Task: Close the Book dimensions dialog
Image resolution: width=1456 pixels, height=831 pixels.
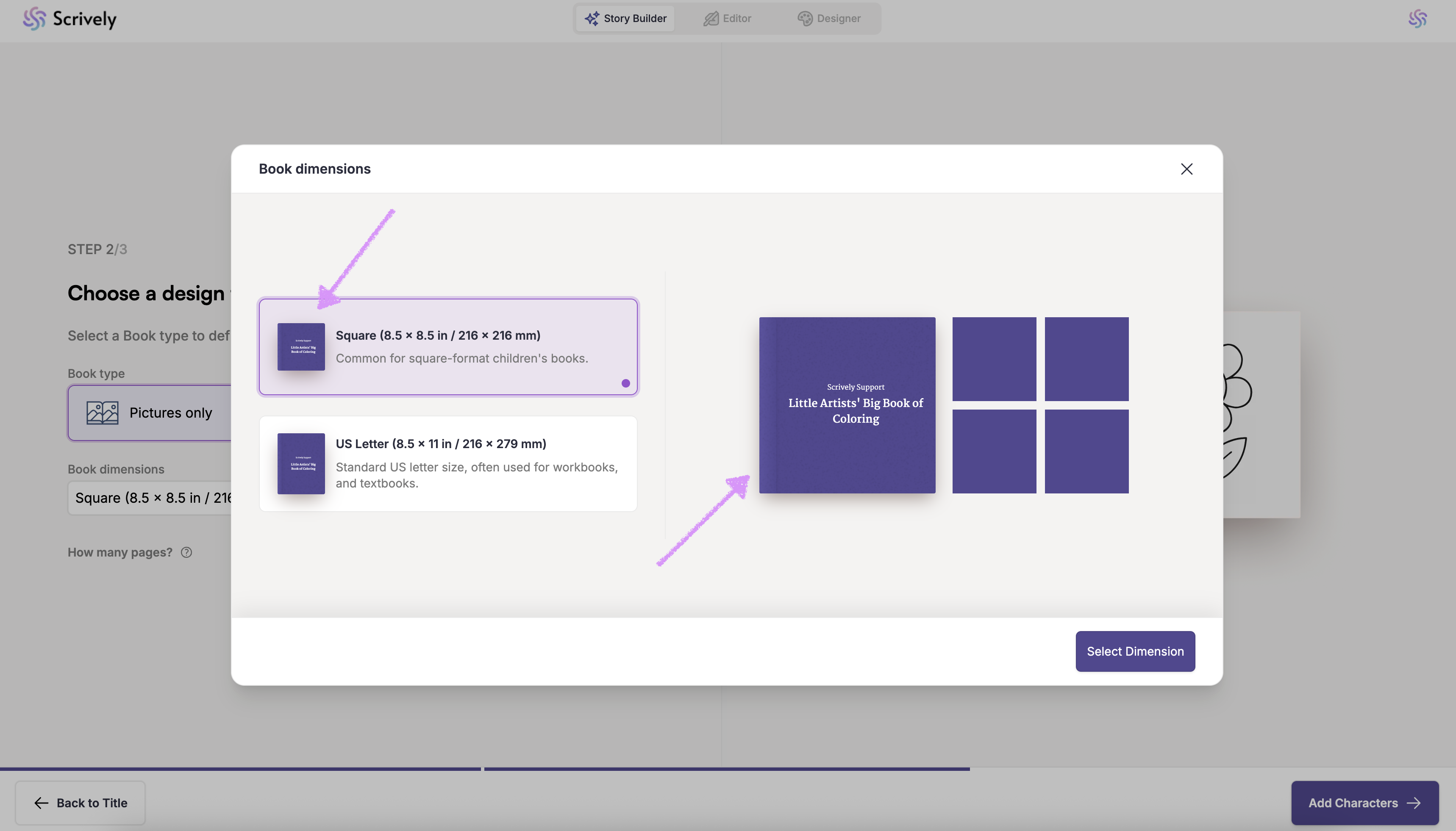Action: pyautogui.click(x=1186, y=169)
